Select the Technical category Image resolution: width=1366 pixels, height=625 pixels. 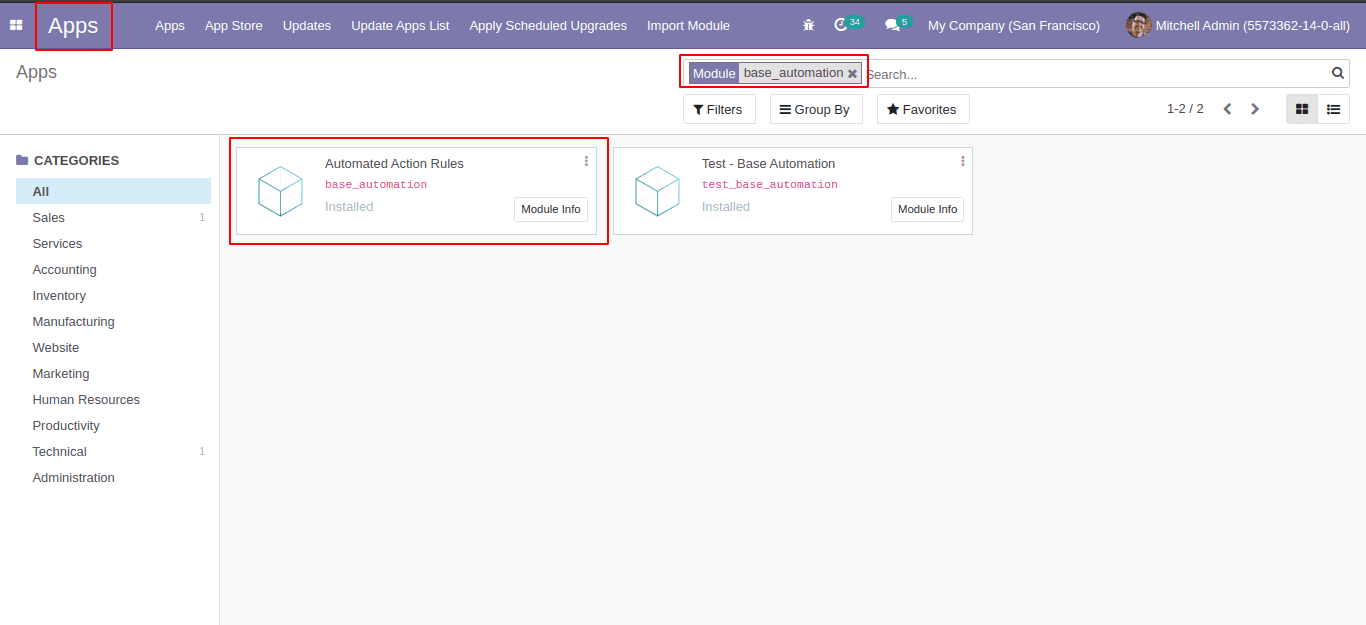tap(113, 451)
